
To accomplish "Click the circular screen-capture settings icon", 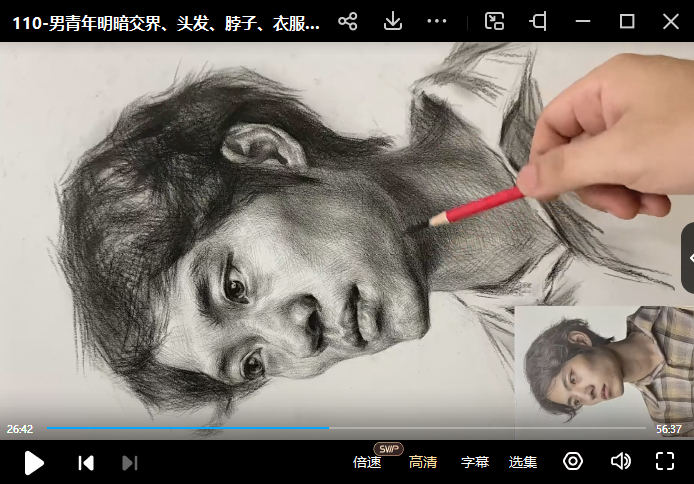I will (573, 461).
